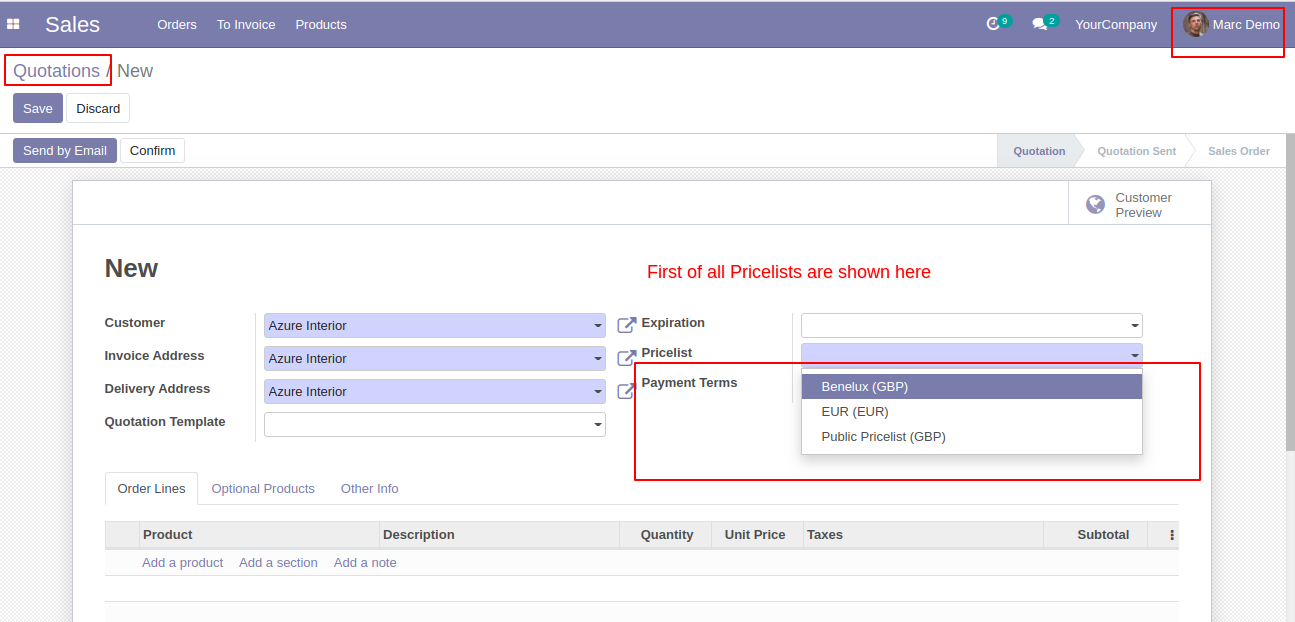Viewport: 1295px width, 622px height.
Task: Open Customer external link icon
Action: [627, 325]
